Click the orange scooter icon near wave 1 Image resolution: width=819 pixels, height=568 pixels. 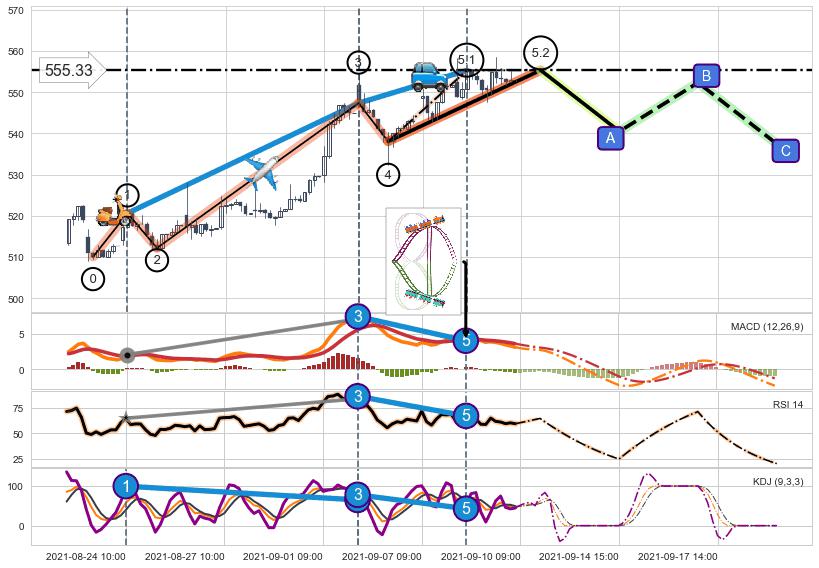tap(113, 212)
